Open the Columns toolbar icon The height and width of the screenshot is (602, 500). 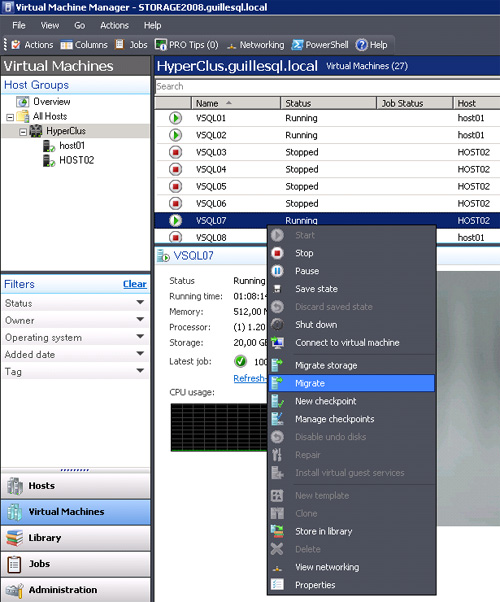click(x=66, y=45)
